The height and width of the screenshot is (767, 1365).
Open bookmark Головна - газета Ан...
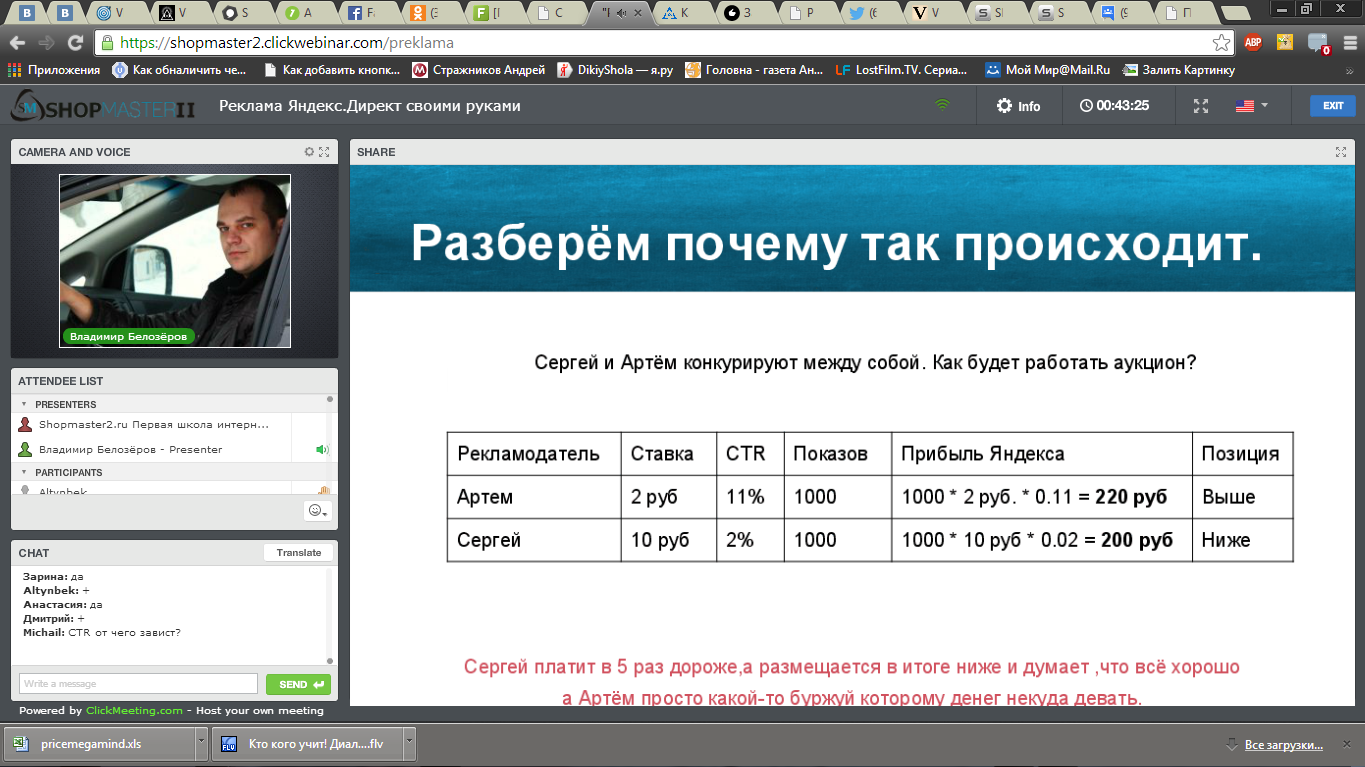click(x=754, y=70)
